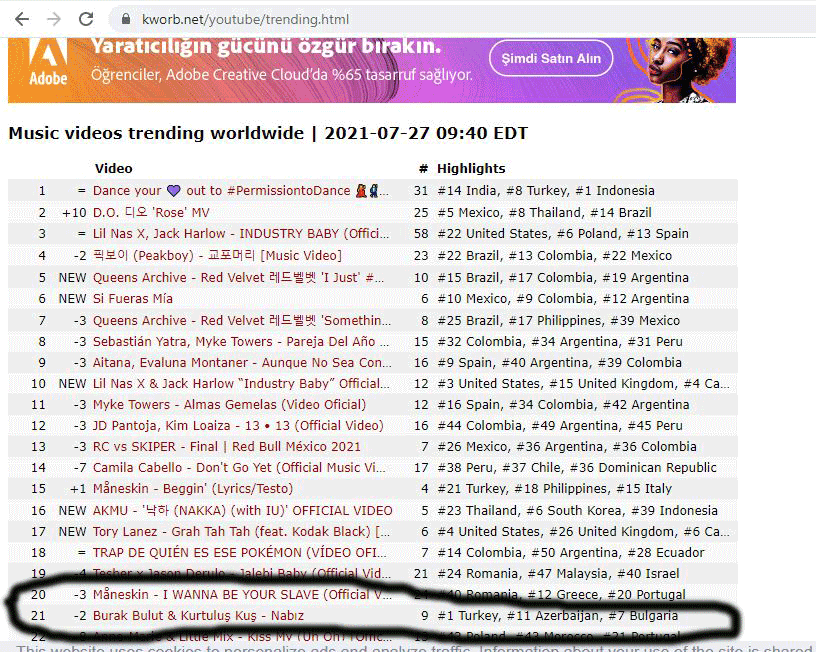This screenshot has width=816, height=652.
Task: Click the Adobe logo in the ad
Action: [48, 66]
